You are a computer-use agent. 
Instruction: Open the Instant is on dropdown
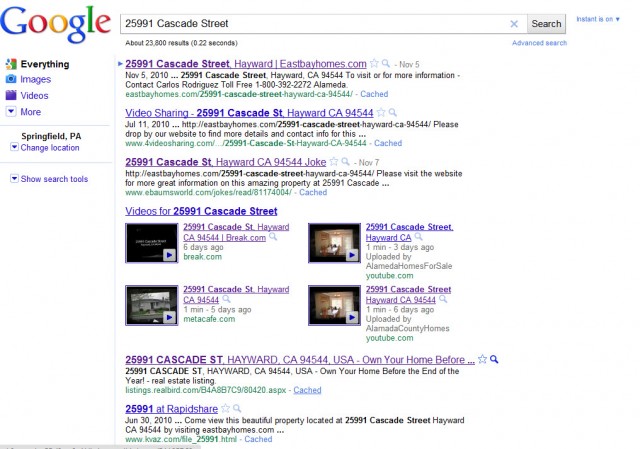[598, 19]
